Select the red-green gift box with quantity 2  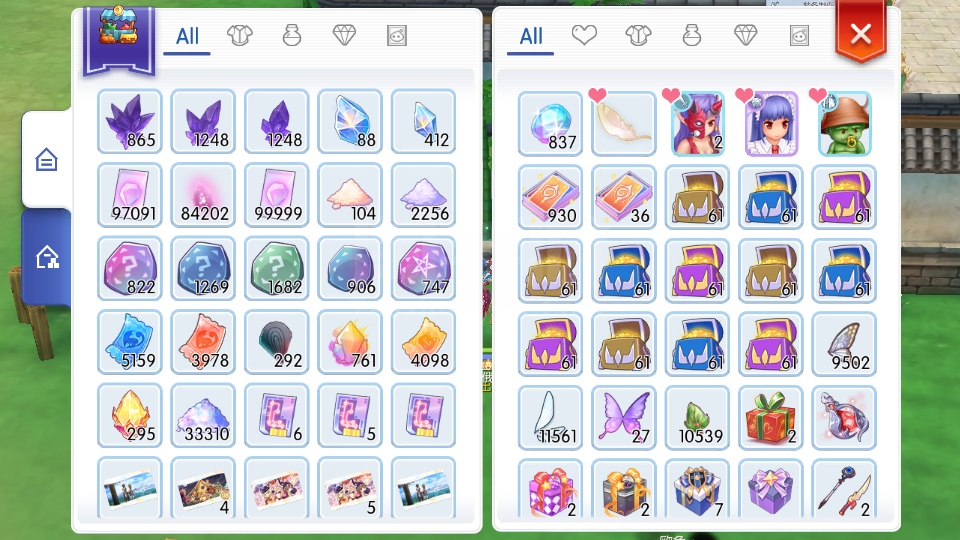(771, 418)
